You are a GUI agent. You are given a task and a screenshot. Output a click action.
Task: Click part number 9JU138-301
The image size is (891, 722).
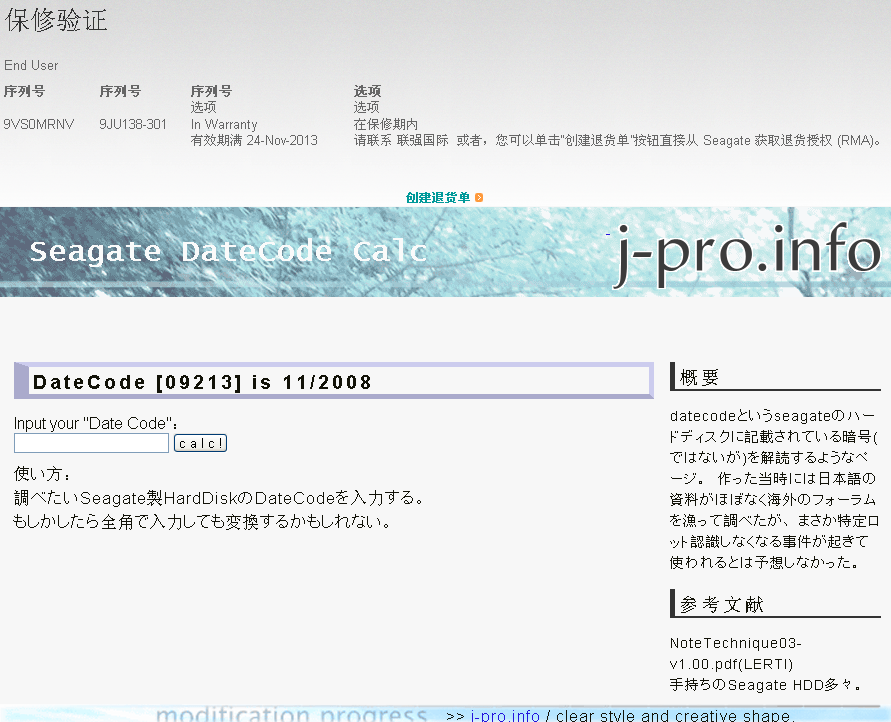(133, 124)
